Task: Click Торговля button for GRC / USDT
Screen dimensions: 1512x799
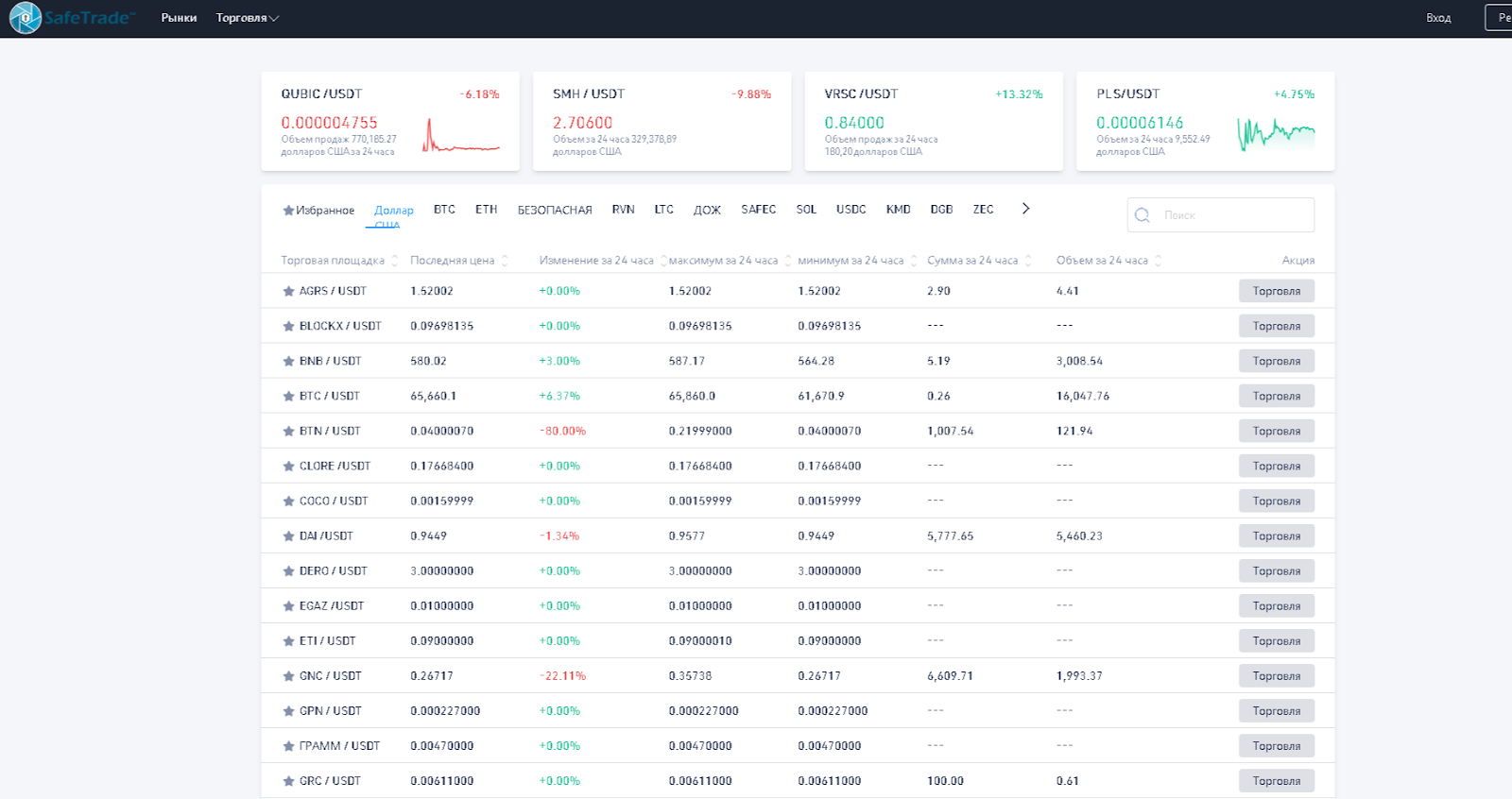Action: tap(1277, 780)
